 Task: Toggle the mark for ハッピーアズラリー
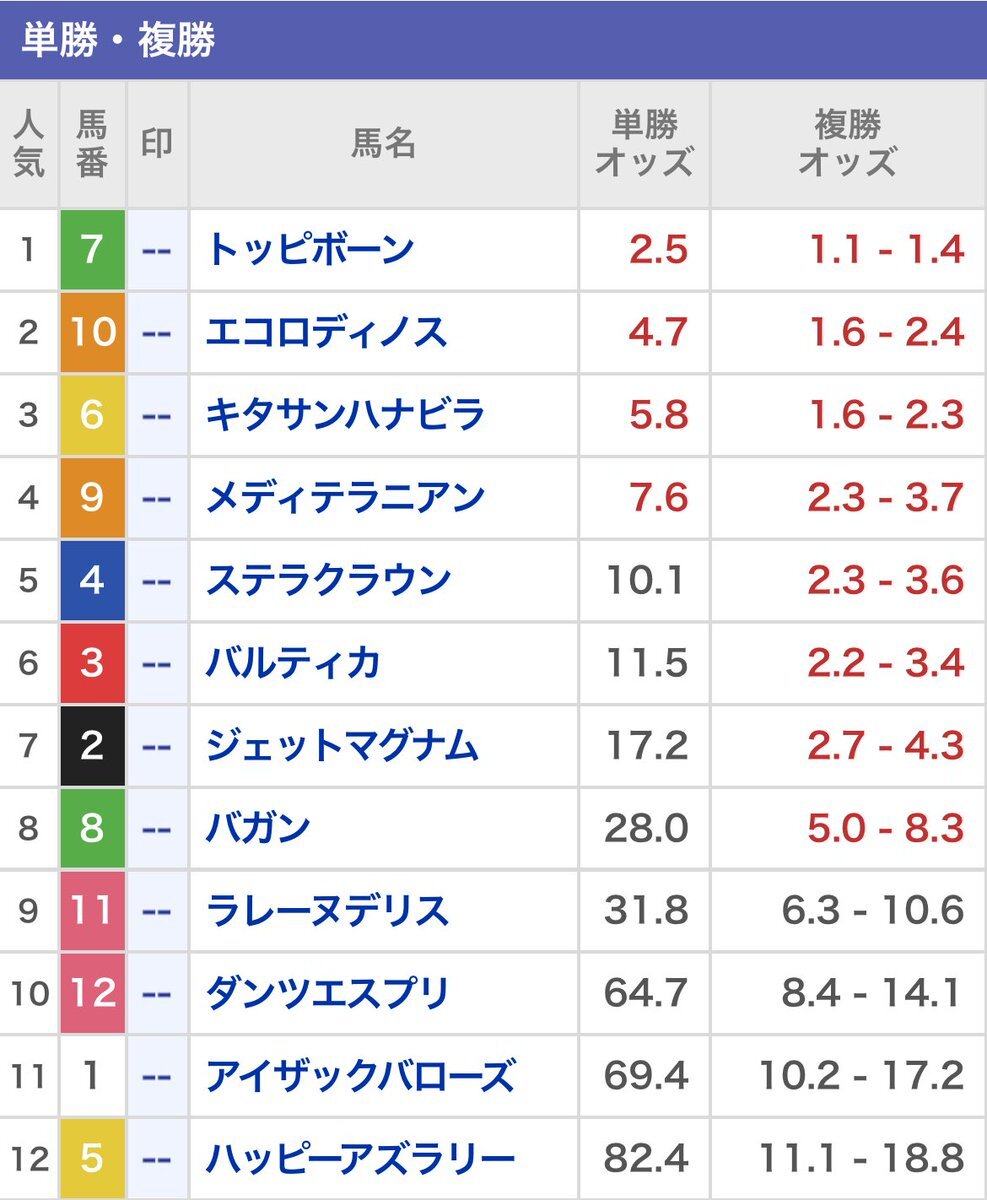pyautogui.click(x=156, y=1157)
